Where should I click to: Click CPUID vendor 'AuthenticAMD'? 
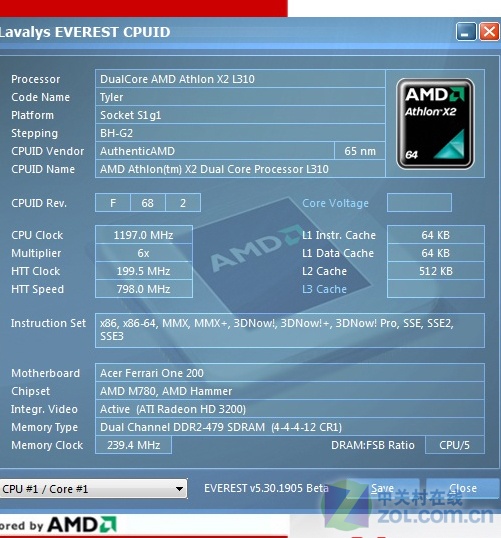[215, 151]
